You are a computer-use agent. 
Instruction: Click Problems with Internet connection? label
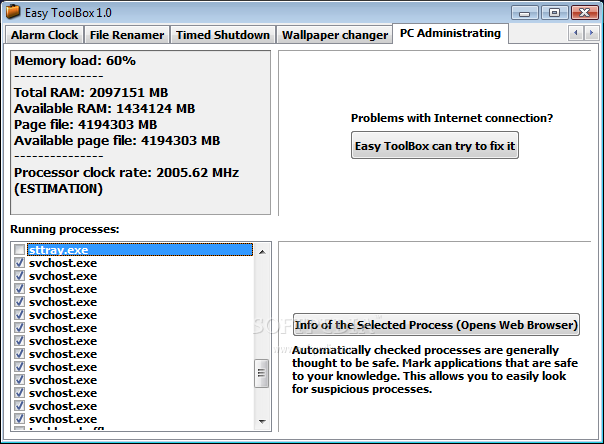[x=452, y=118]
